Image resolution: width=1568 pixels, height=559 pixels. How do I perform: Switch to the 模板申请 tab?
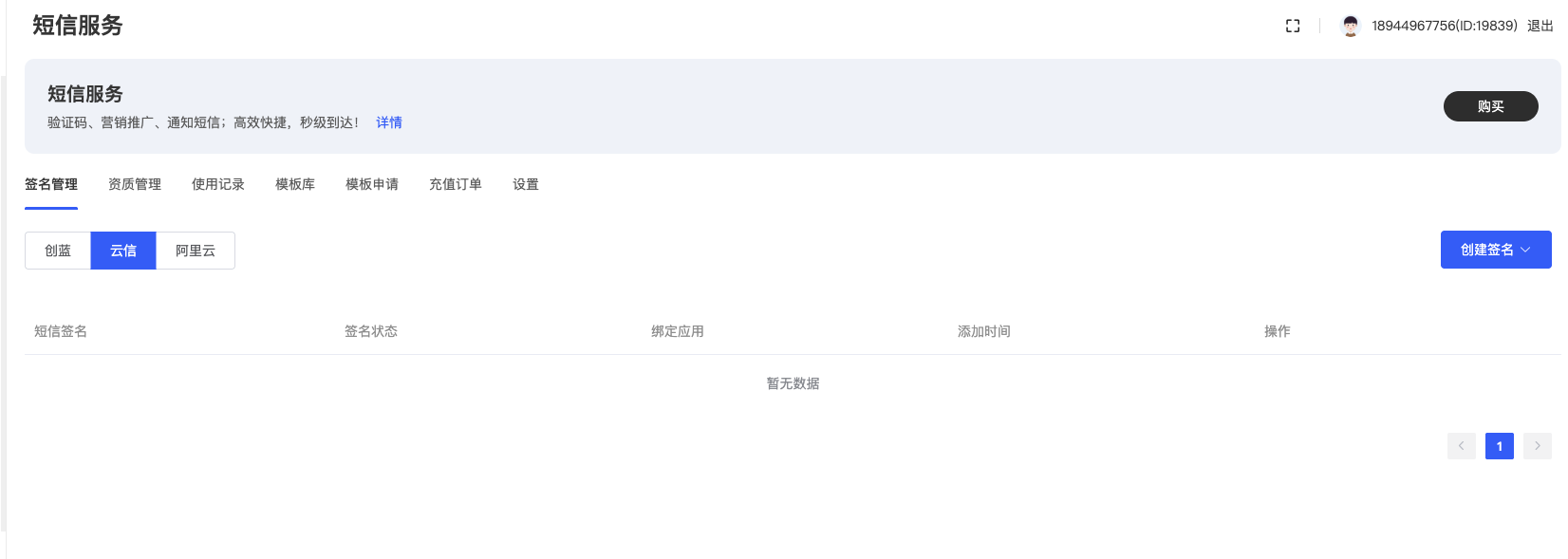click(x=372, y=184)
